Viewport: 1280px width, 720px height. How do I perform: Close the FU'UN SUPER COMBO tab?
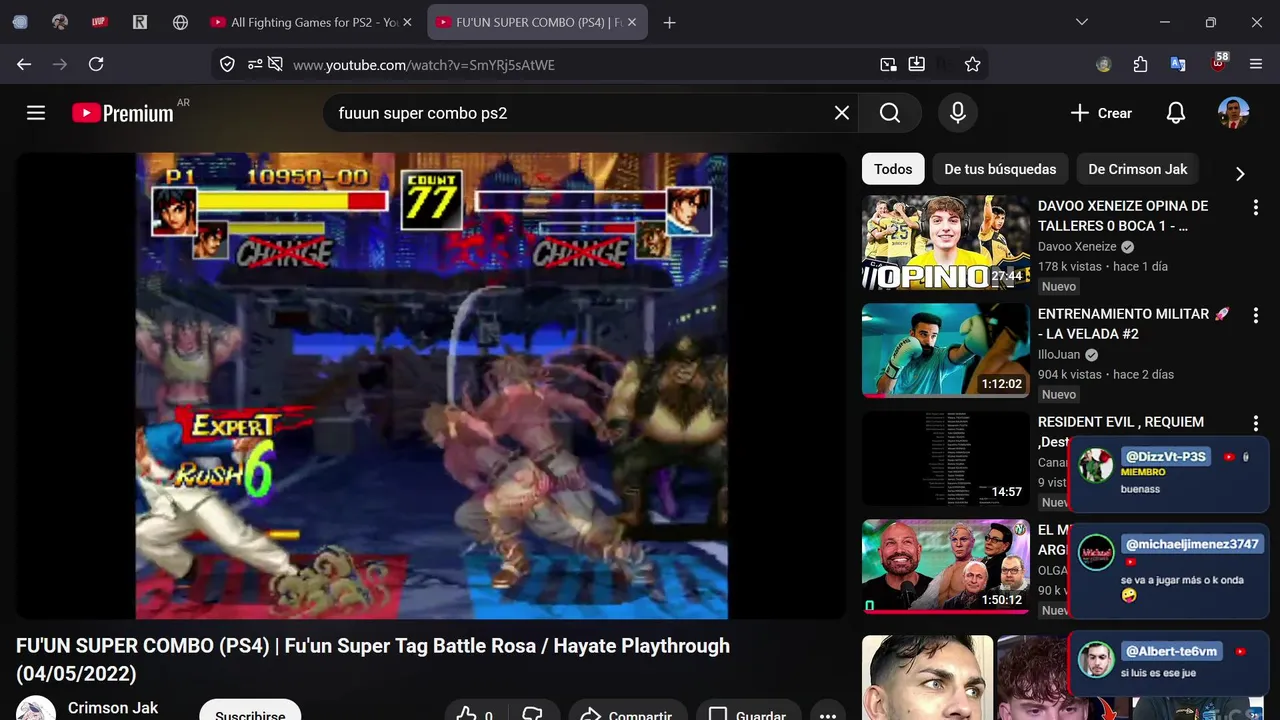click(x=633, y=22)
